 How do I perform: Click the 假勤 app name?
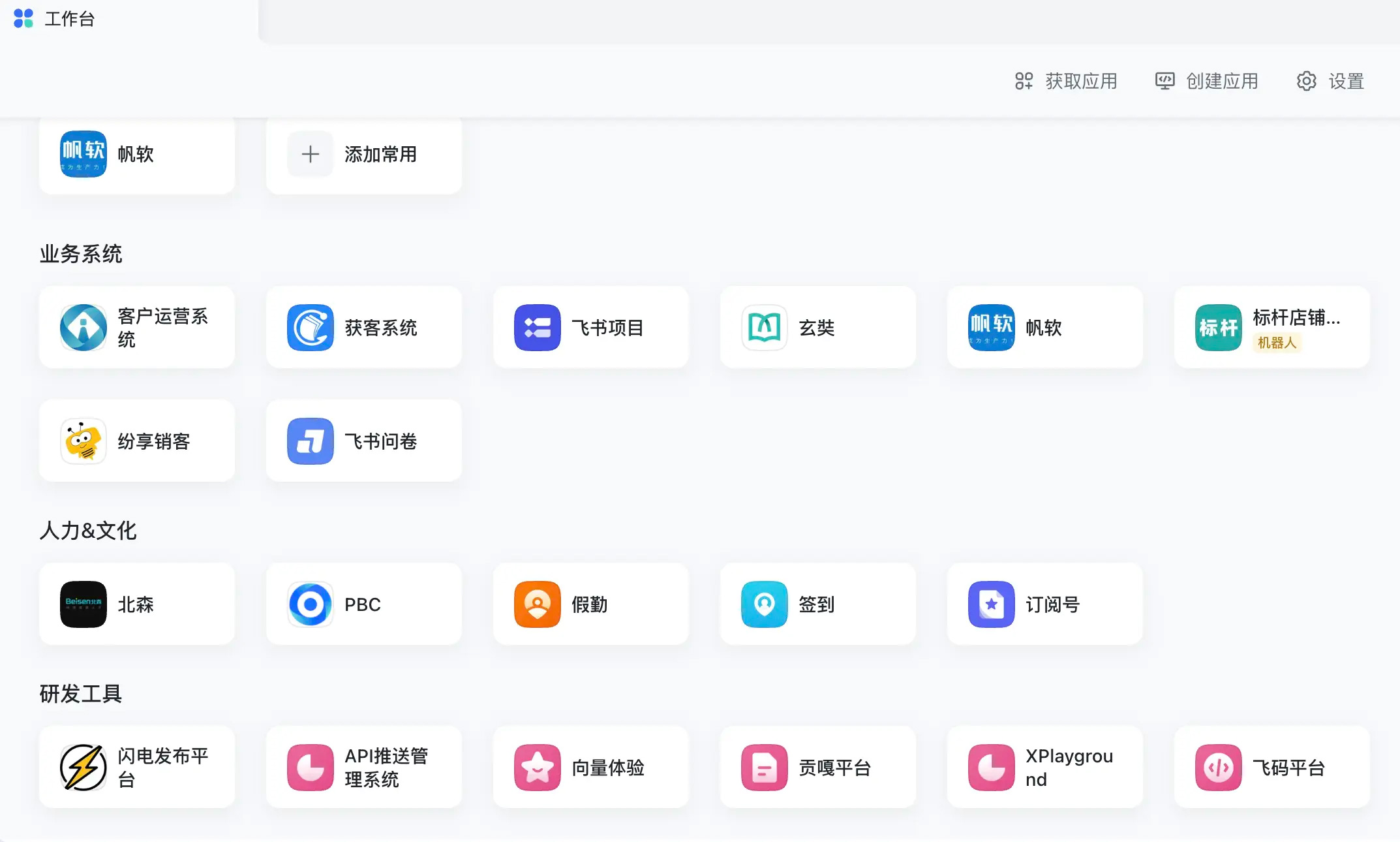(590, 604)
